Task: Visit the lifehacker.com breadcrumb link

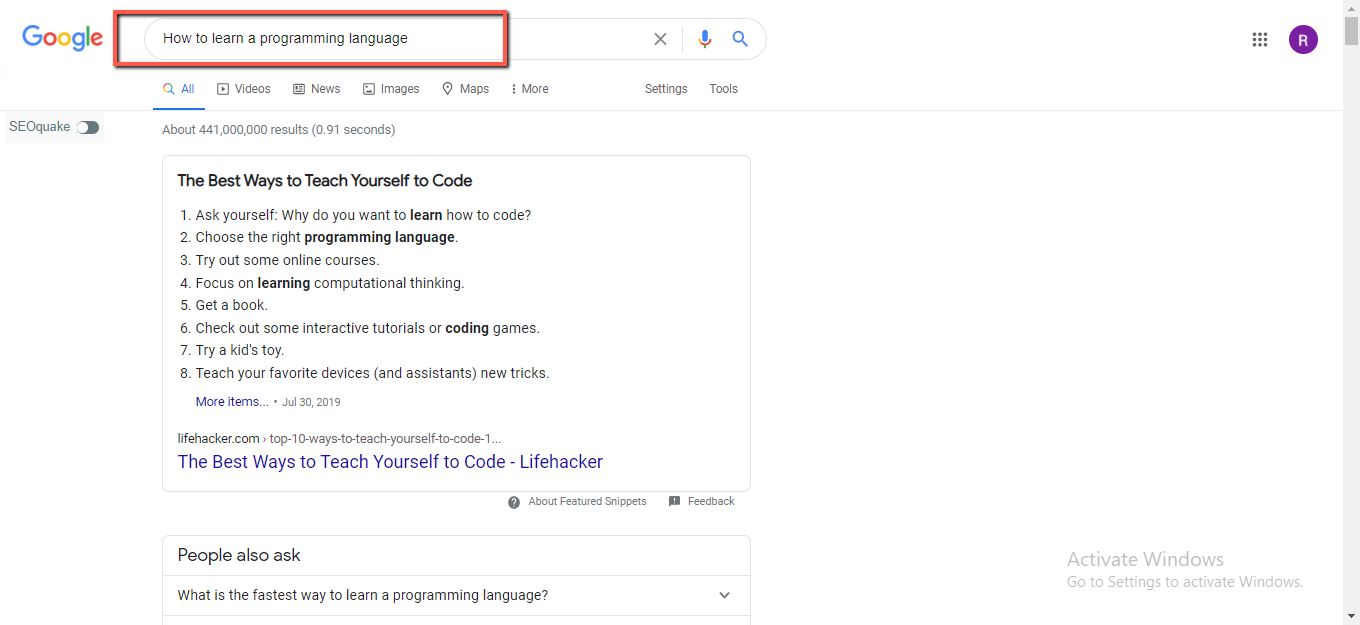Action: tap(218, 438)
